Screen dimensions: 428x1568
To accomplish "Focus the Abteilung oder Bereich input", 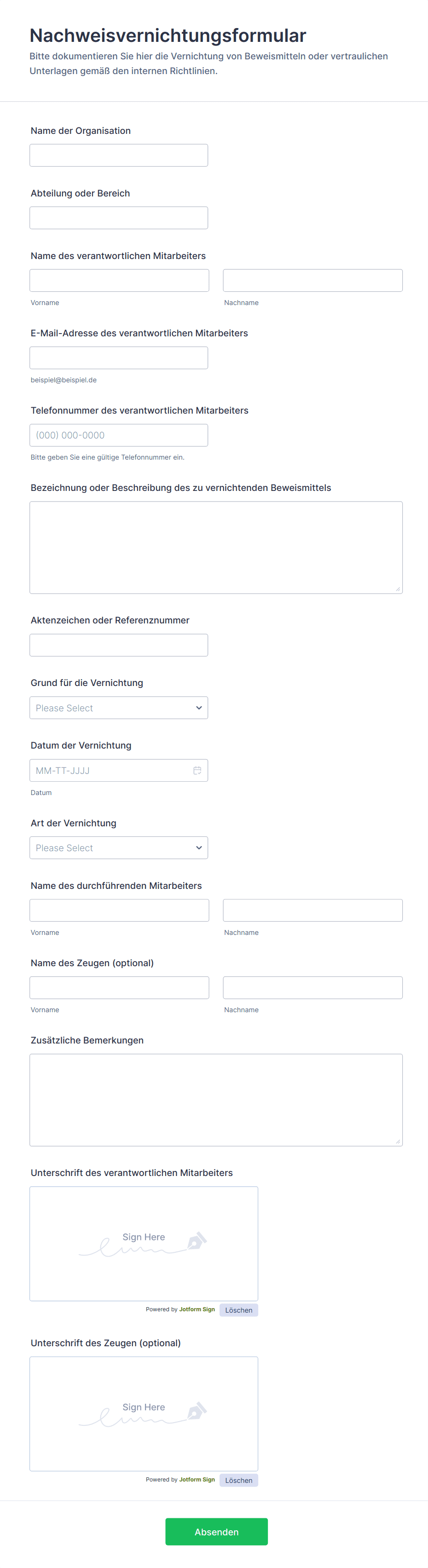I will click(119, 218).
